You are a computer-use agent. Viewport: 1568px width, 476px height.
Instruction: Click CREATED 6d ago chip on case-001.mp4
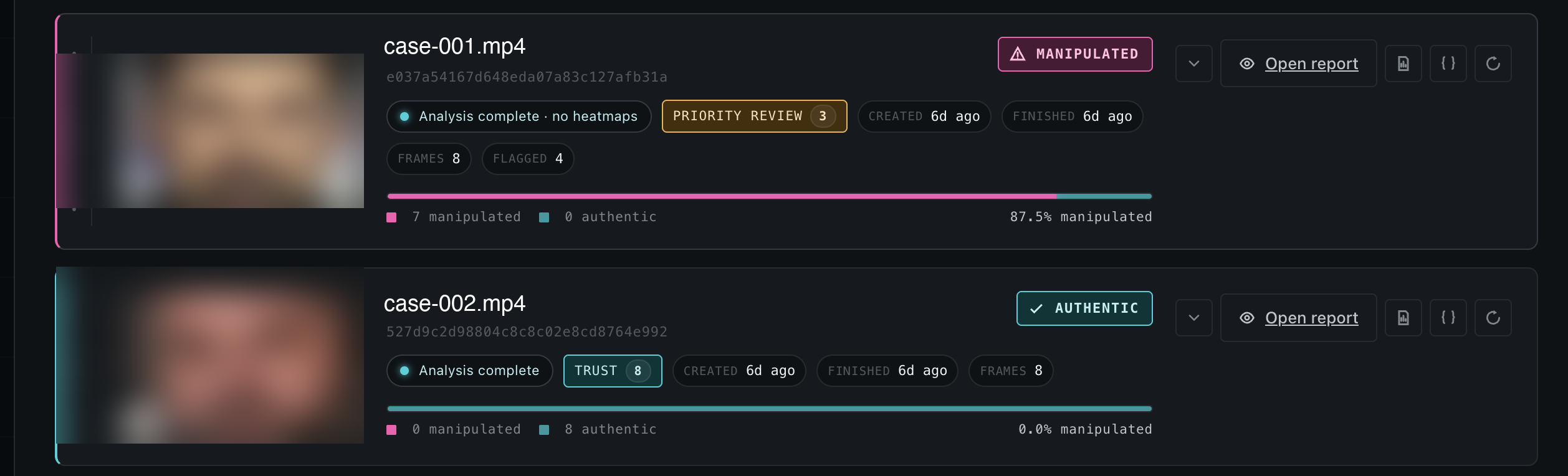point(924,117)
